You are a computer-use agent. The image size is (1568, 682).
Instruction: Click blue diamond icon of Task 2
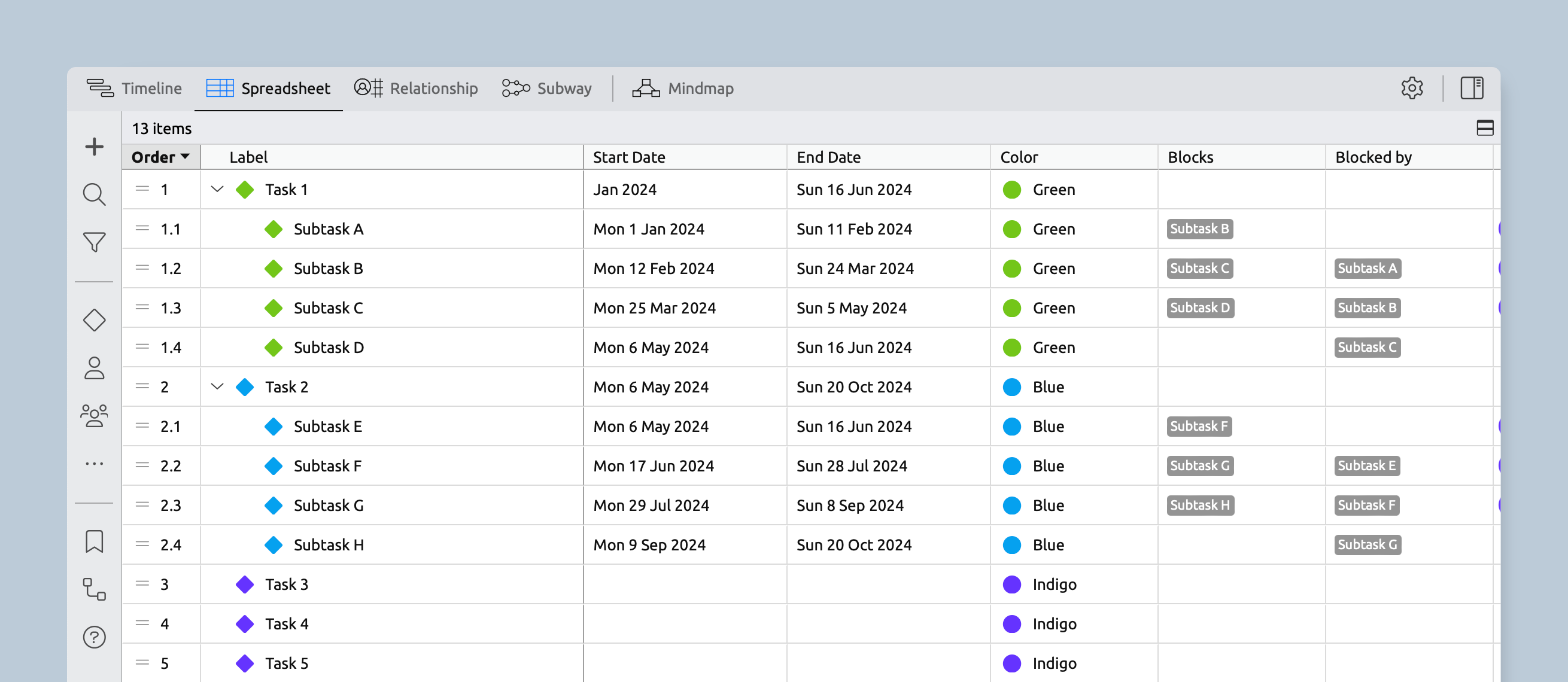click(245, 387)
